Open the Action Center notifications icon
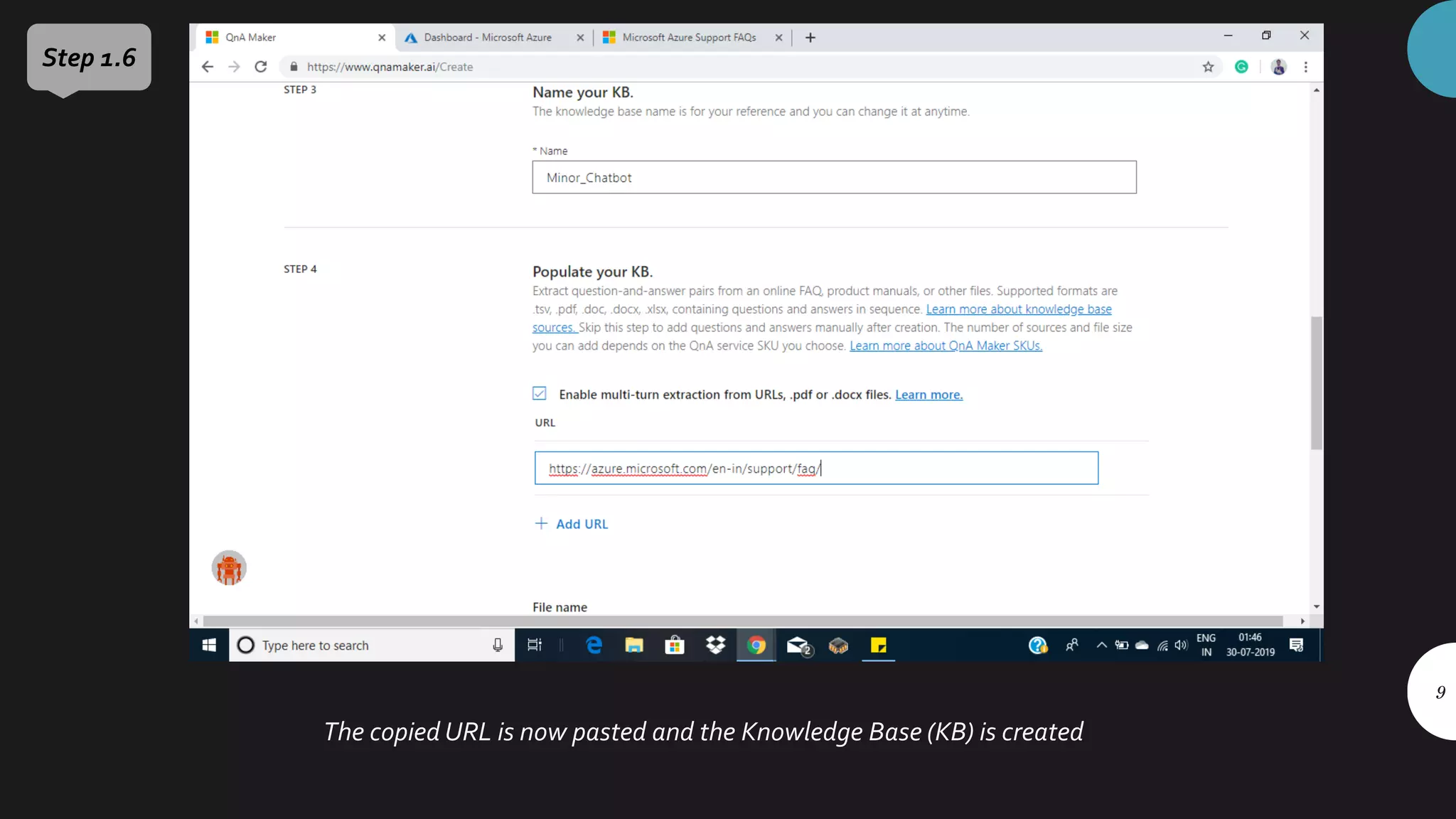 pos(1297,645)
